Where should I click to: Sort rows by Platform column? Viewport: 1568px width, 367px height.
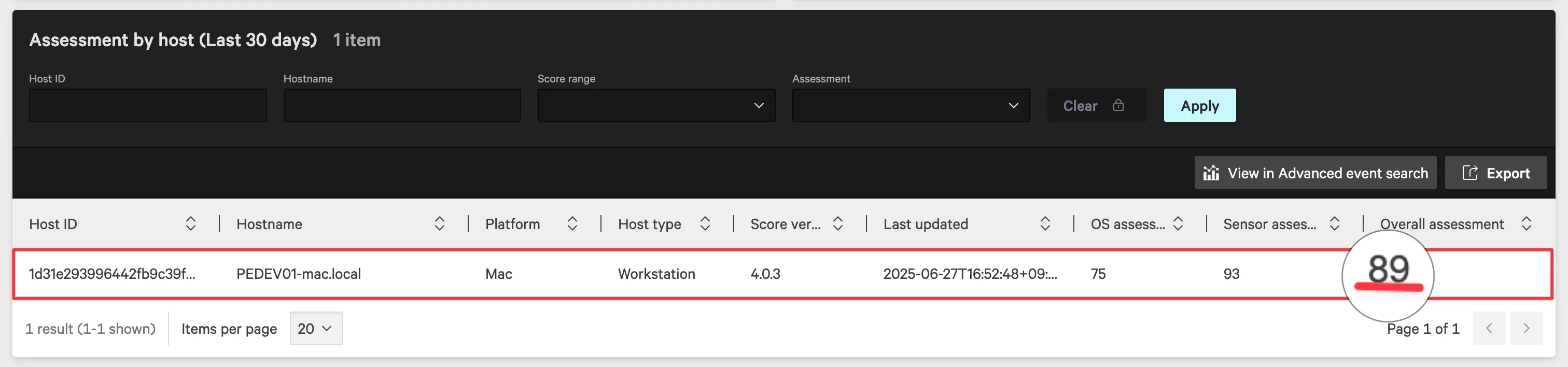(571, 224)
